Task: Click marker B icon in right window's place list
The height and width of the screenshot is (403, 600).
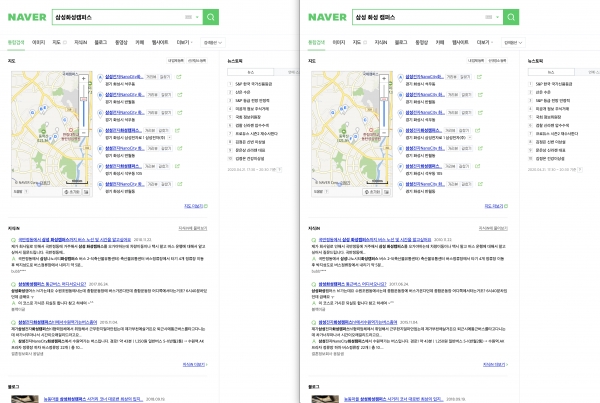Action: click(x=401, y=96)
